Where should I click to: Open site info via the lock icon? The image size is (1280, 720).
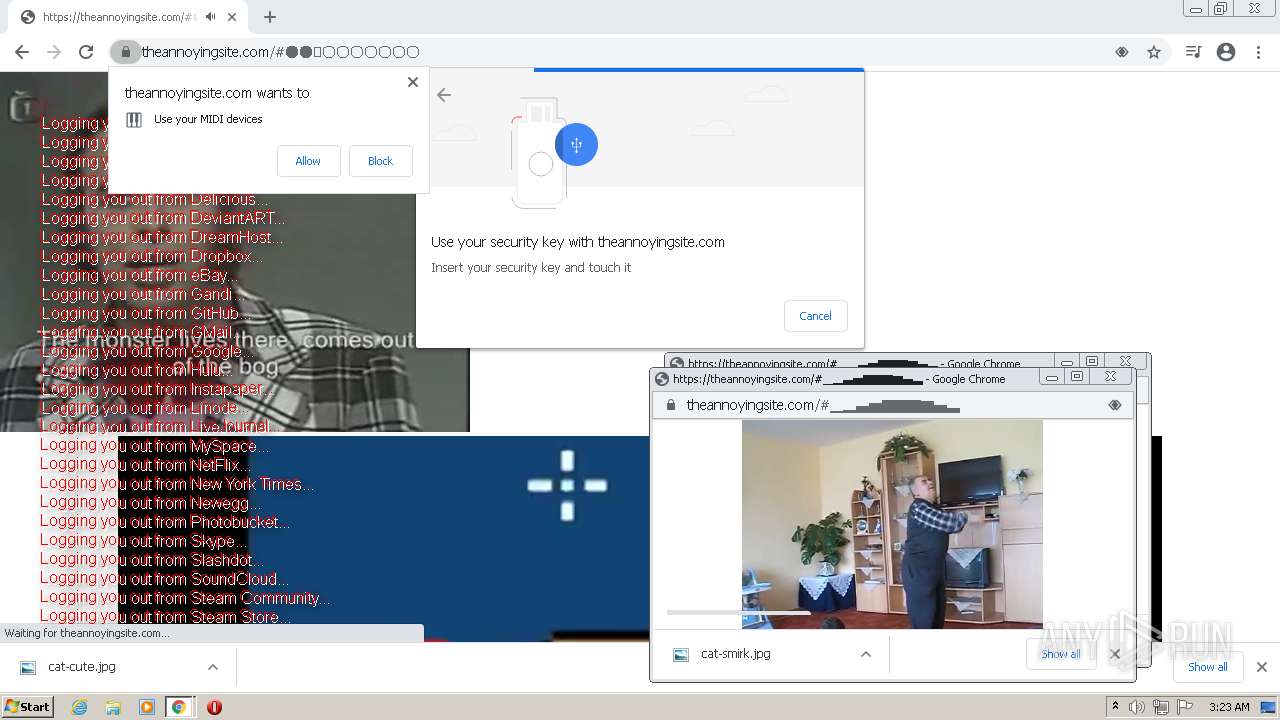pyautogui.click(x=125, y=52)
